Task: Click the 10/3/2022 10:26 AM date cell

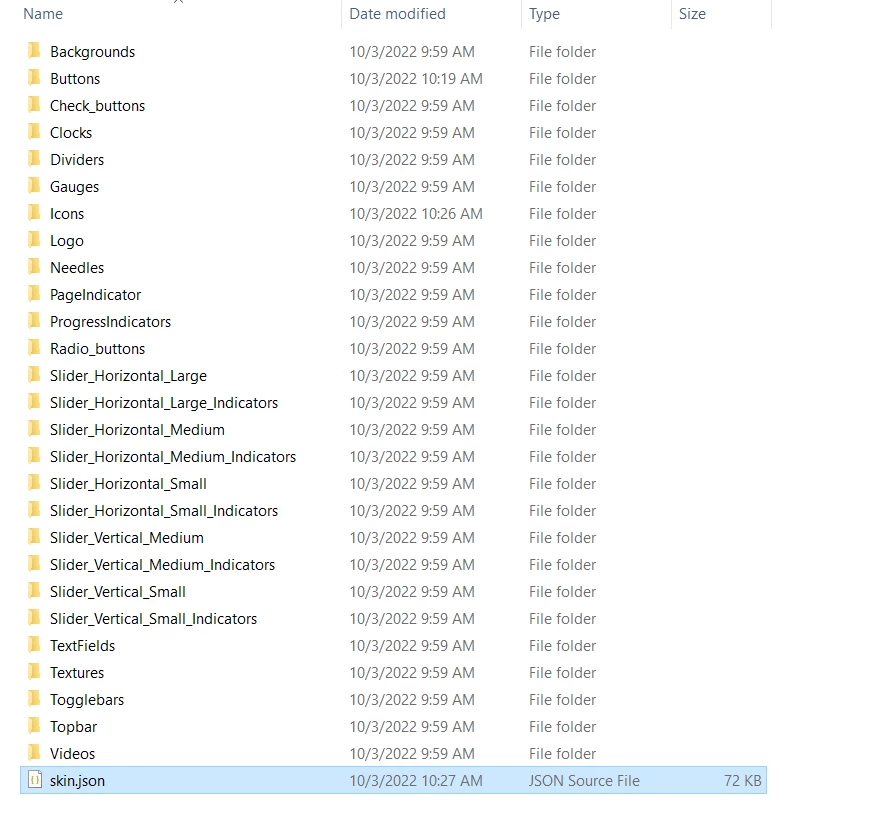Action: click(x=416, y=214)
